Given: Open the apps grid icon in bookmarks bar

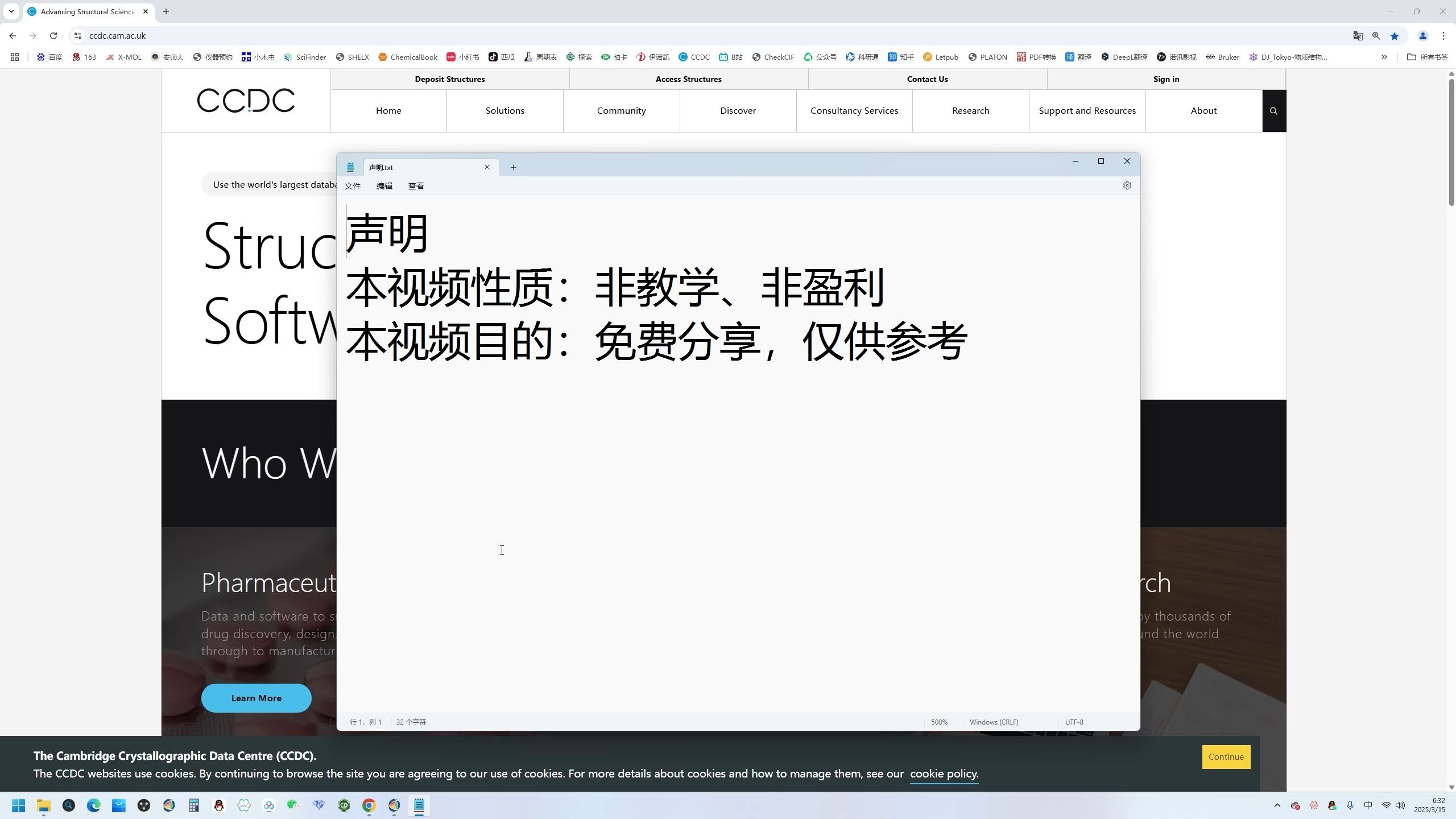Looking at the screenshot, I should (x=15, y=57).
